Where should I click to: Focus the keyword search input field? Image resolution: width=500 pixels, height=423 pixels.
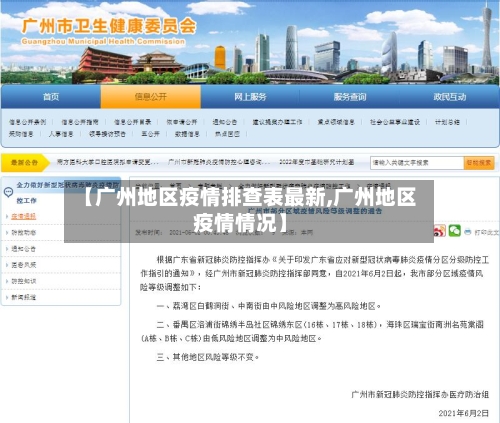tap(417, 163)
